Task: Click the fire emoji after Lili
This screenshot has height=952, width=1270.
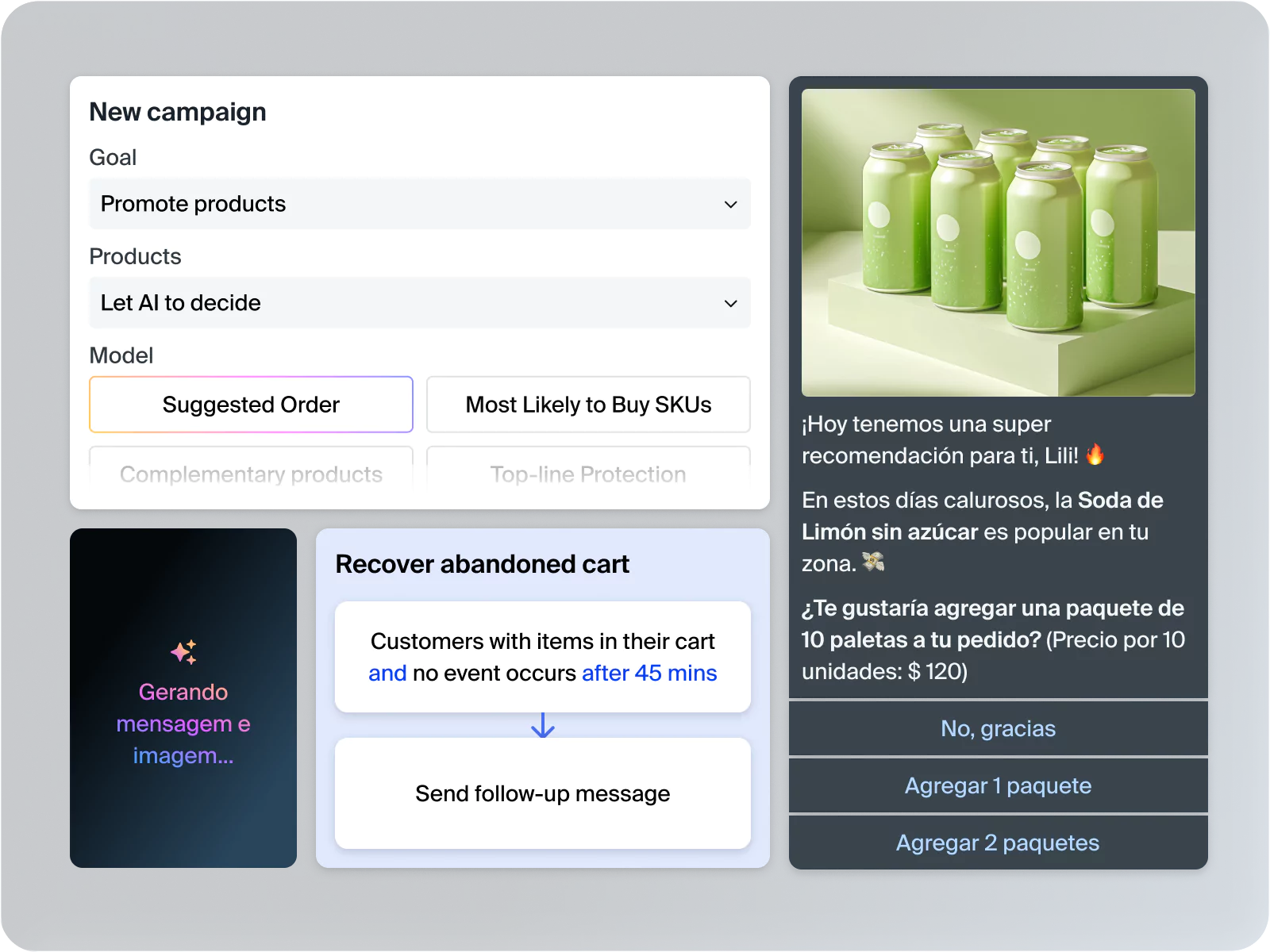Action: pyautogui.click(x=1095, y=455)
